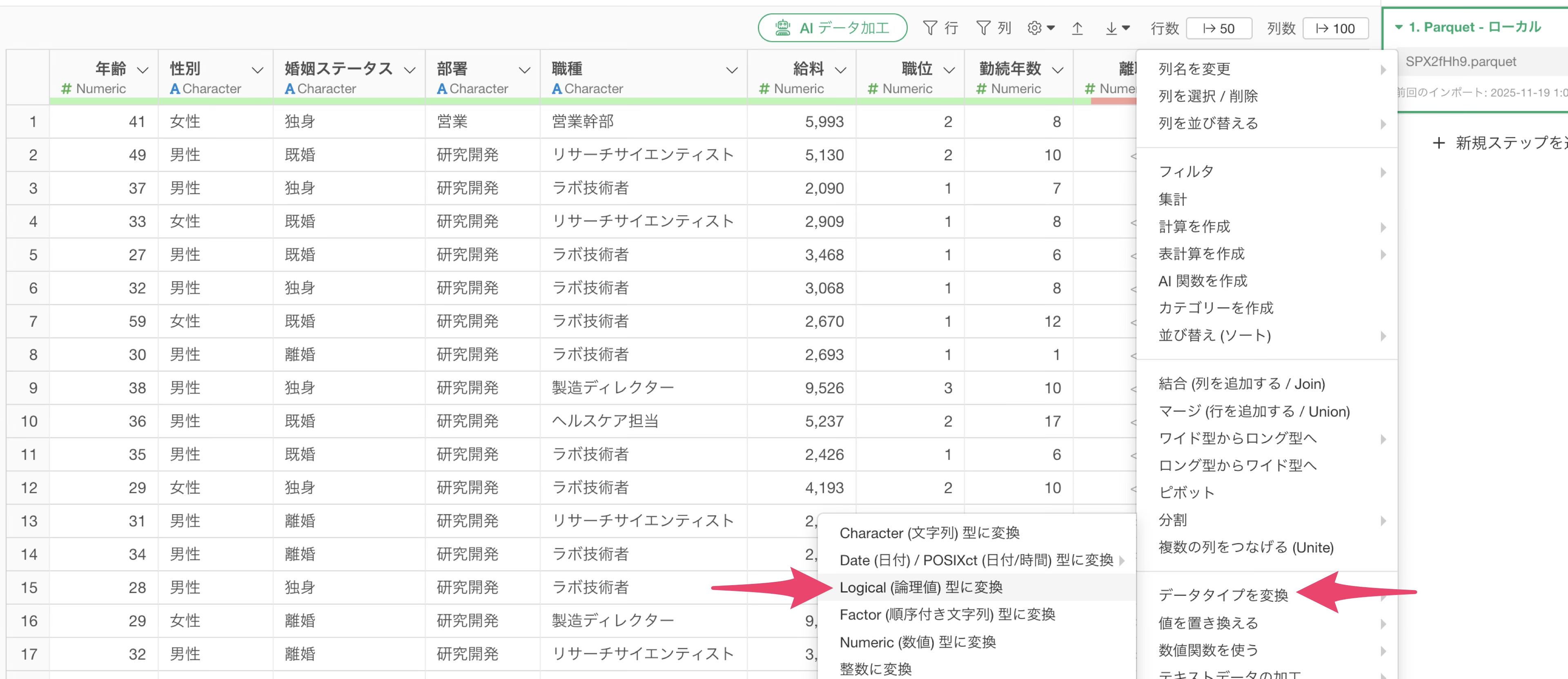Select row number 9 in the table
Screen dimensions: 1568x679
click(x=33, y=388)
